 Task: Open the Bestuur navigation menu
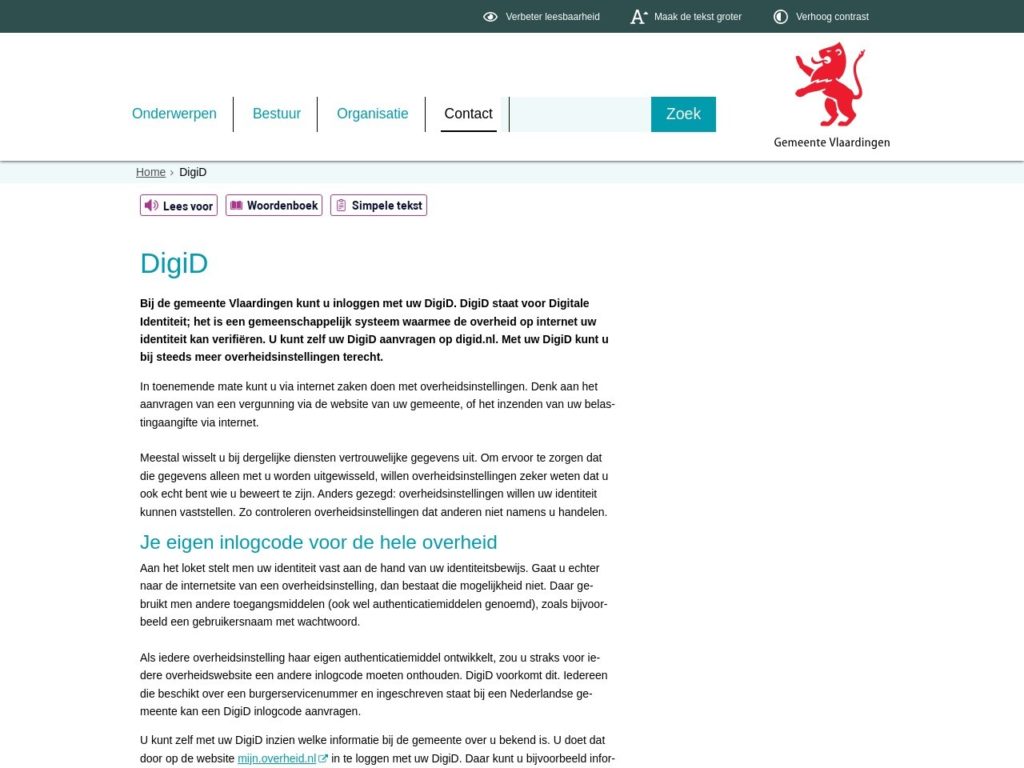[276, 113]
